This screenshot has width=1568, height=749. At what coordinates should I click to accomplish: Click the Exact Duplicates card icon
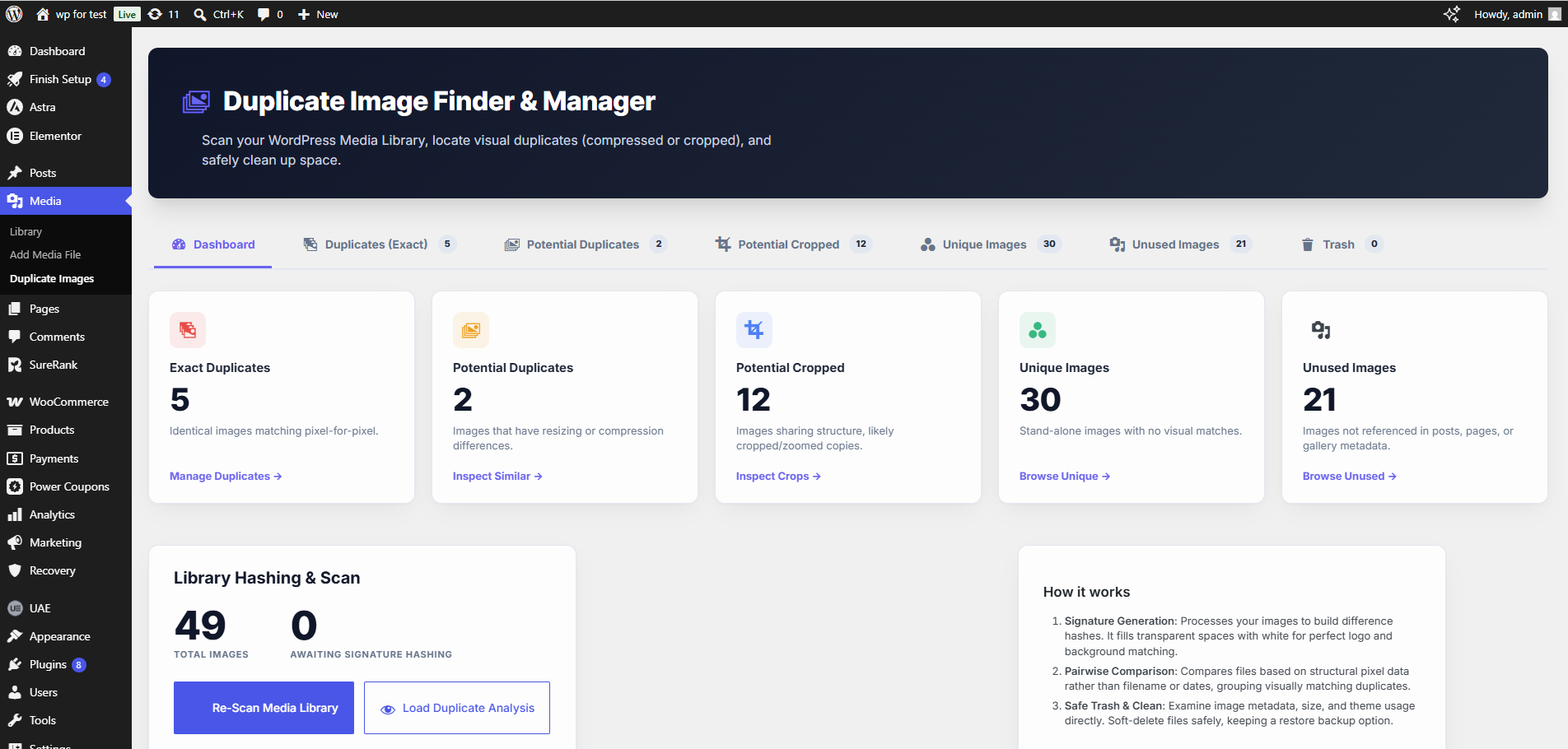(x=188, y=330)
